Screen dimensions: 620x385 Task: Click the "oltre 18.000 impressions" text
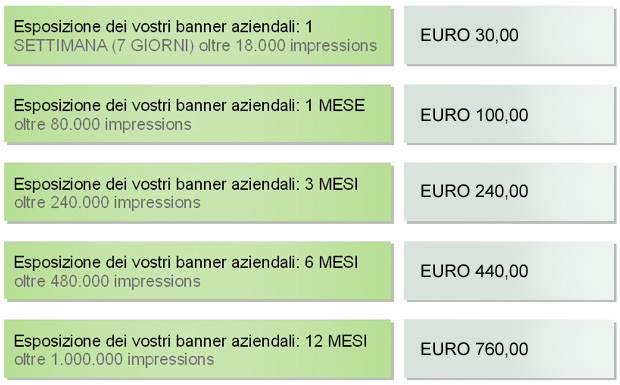point(288,46)
